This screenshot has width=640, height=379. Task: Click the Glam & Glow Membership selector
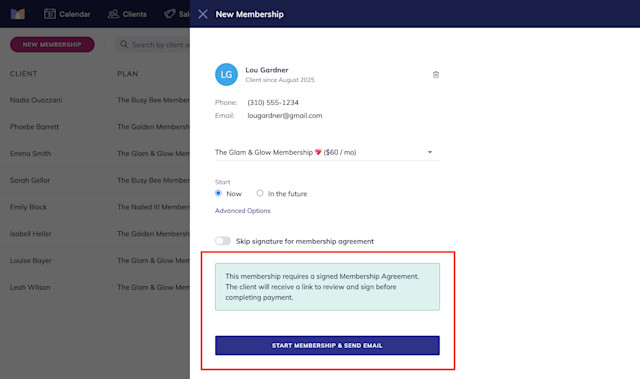[327, 152]
